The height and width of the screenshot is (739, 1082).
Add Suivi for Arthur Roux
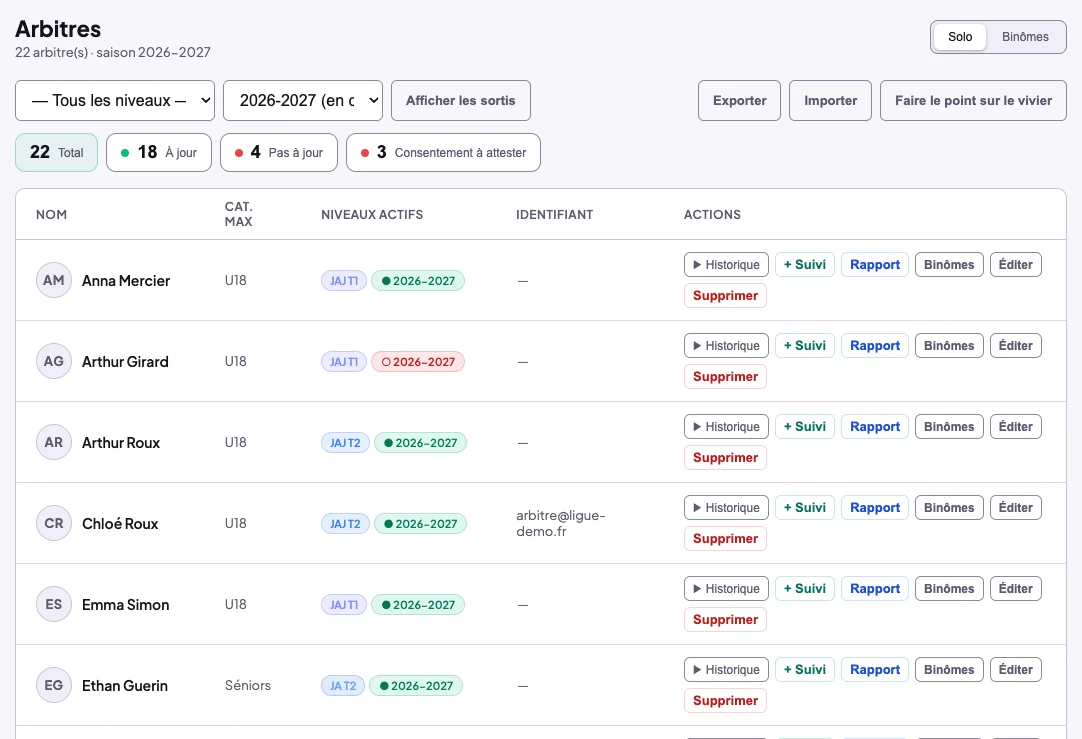coord(805,426)
